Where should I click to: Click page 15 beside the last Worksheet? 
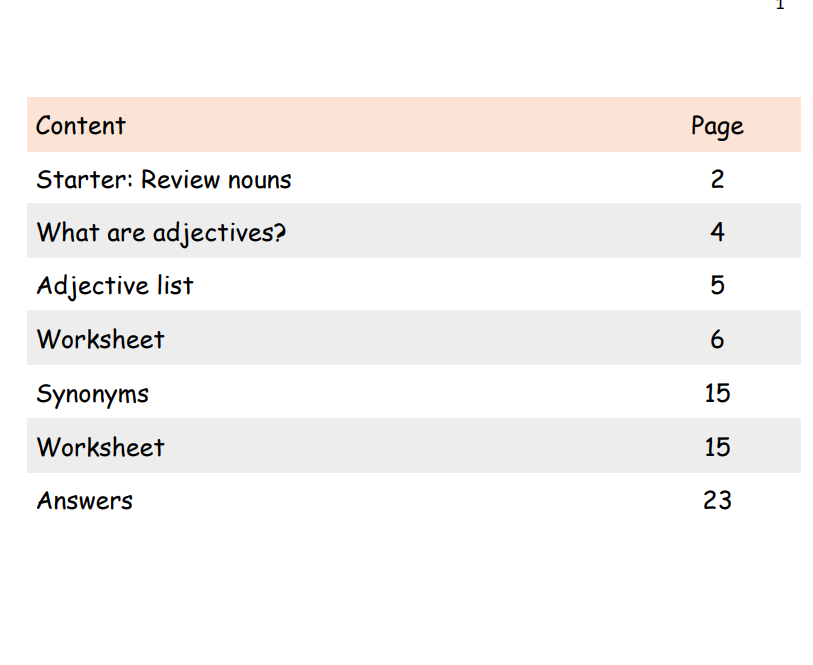point(717,447)
